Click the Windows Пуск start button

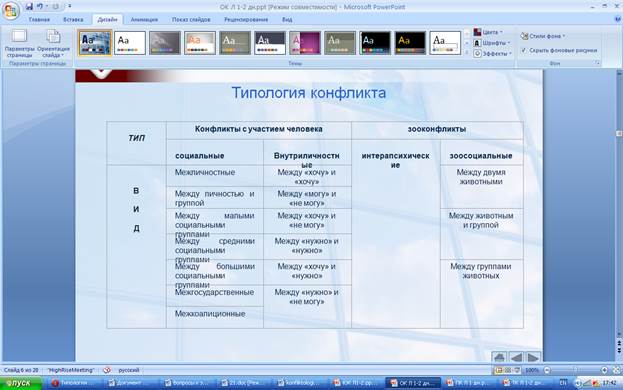point(21,383)
